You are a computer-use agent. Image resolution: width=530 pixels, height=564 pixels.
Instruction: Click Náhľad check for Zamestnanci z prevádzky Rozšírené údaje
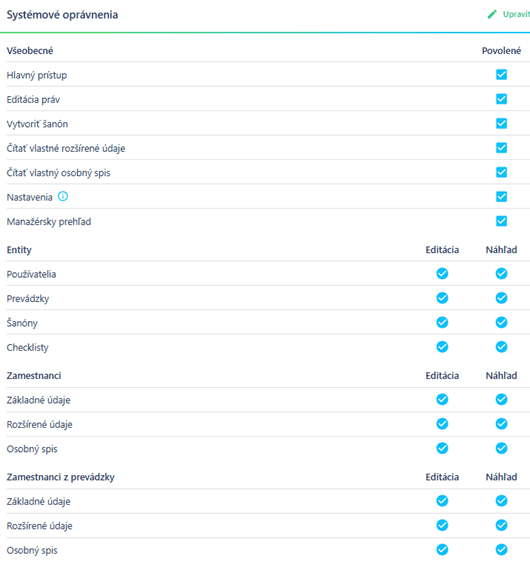[501, 526]
